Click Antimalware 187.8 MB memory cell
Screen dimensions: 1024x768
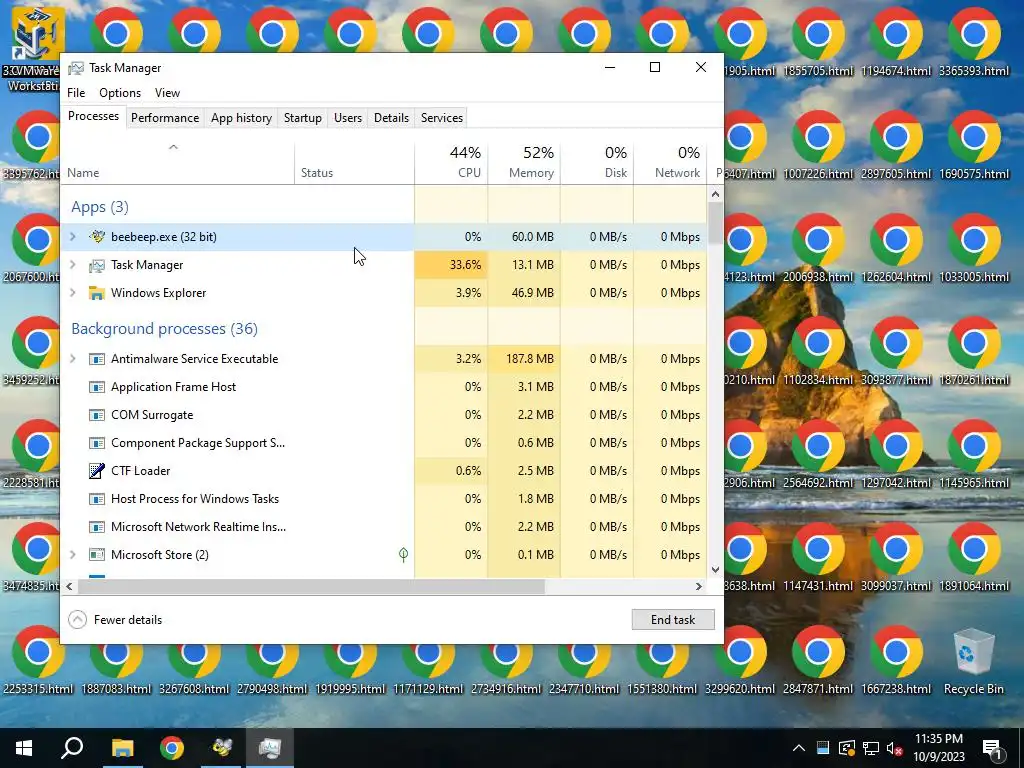coord(524,359)
